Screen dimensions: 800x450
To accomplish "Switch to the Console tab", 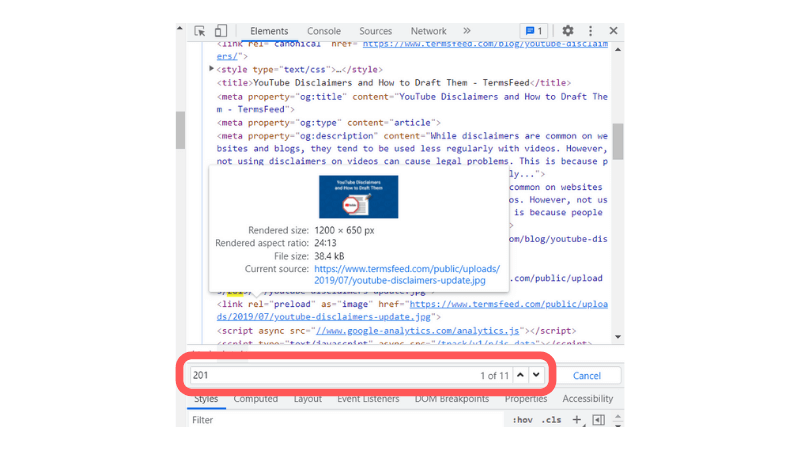I will [323, 31].
